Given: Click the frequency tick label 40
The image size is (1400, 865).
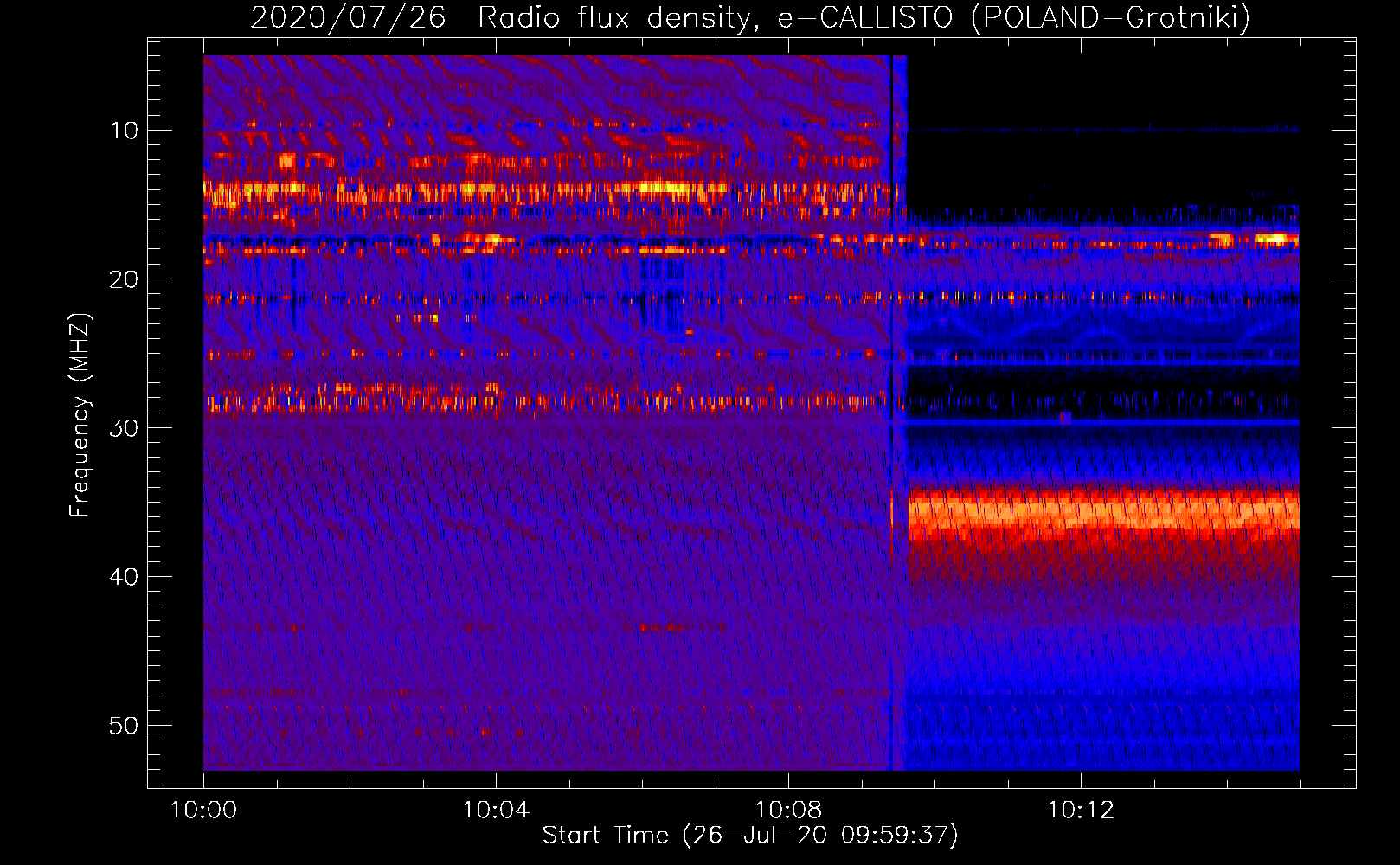Looking at the screenshot, I should pos(124,577).
